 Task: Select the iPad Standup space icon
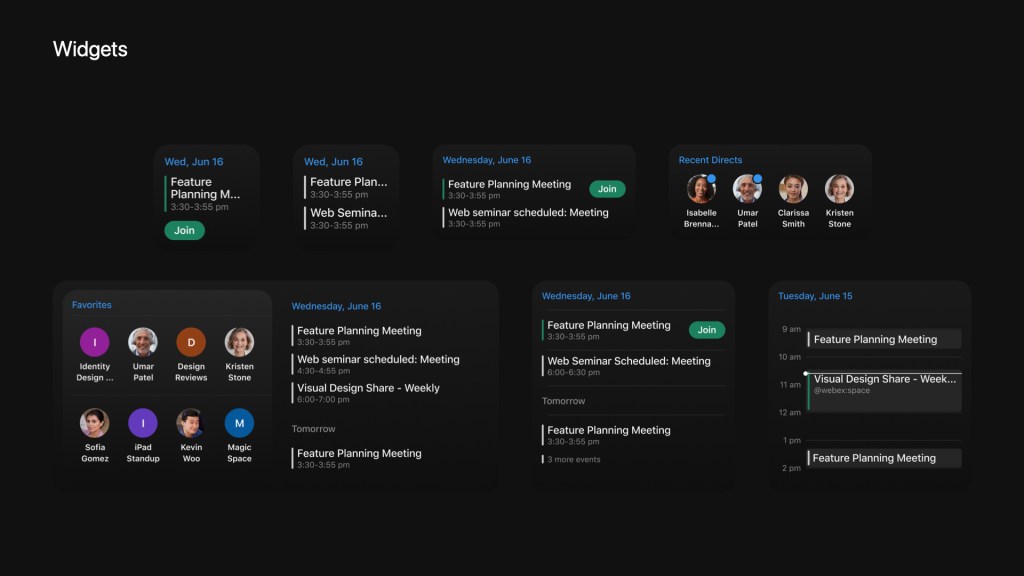(143, 423)
